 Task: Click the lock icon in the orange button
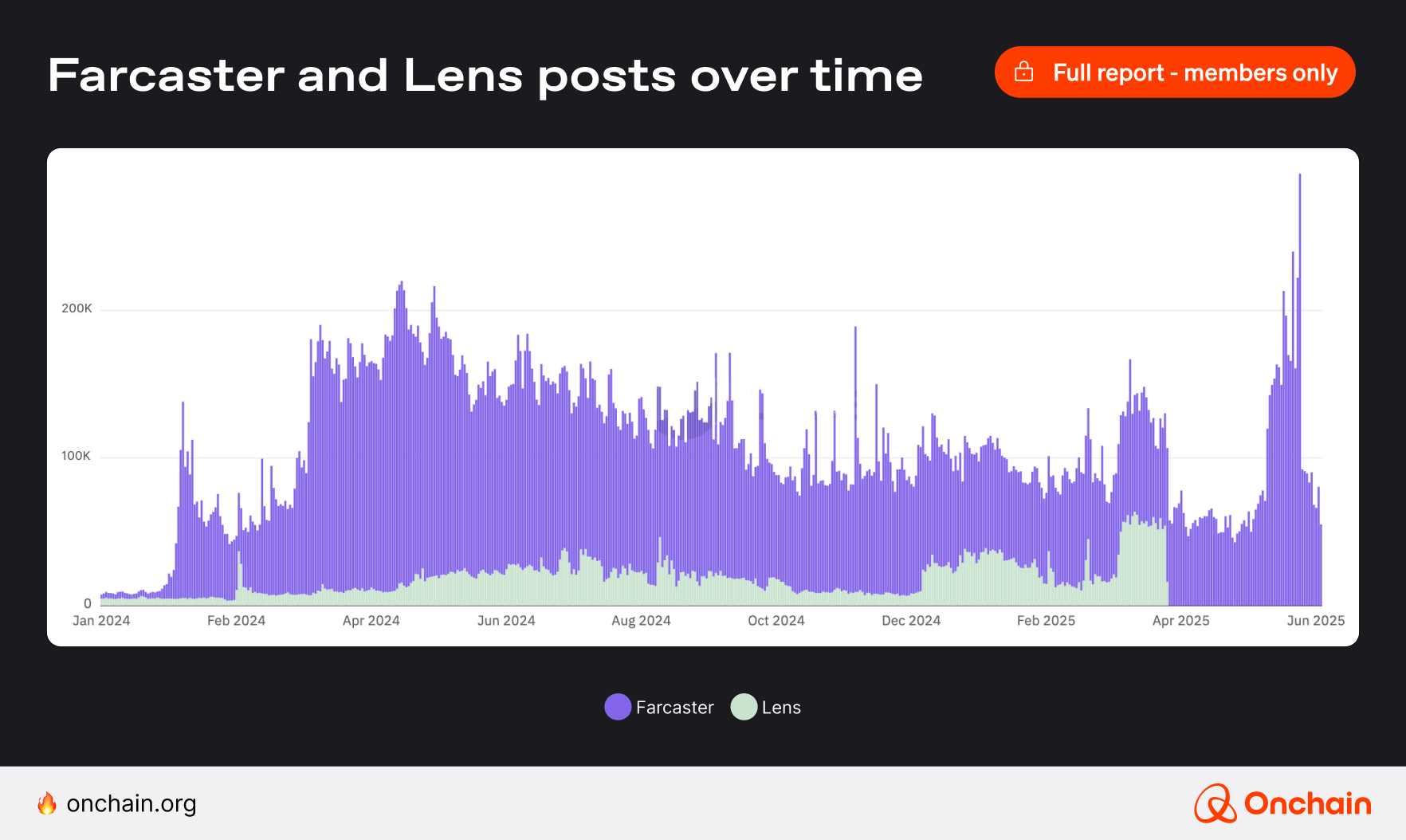[x=1023, y=73]
